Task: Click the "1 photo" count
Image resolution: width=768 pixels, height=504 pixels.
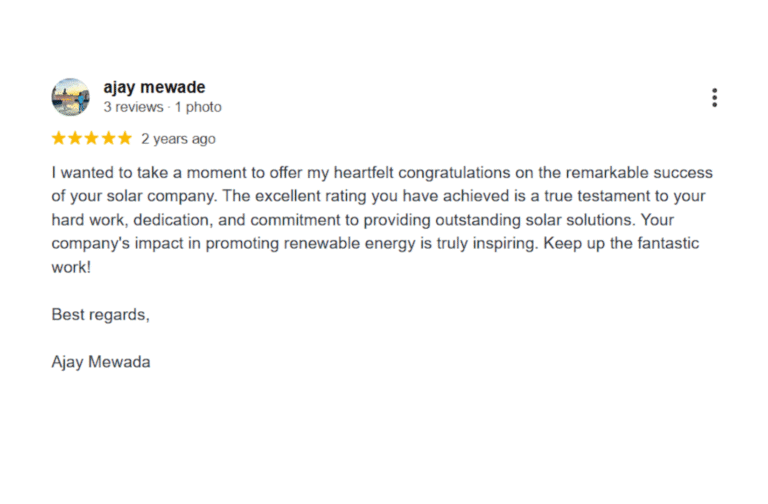Action: click(x=198, y=107)
